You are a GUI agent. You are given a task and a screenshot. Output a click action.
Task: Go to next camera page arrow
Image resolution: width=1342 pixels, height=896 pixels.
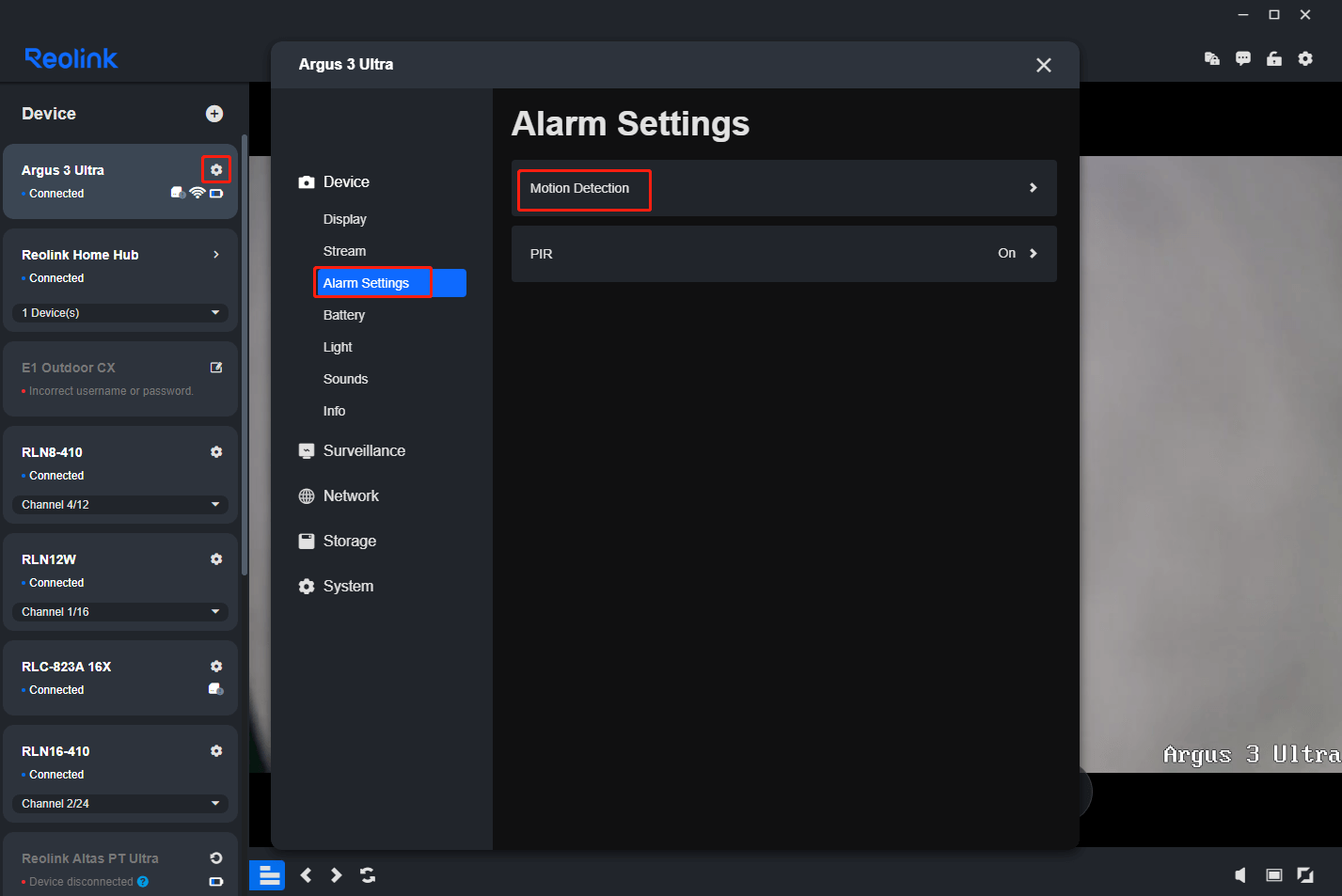click(x=336, y=875)
